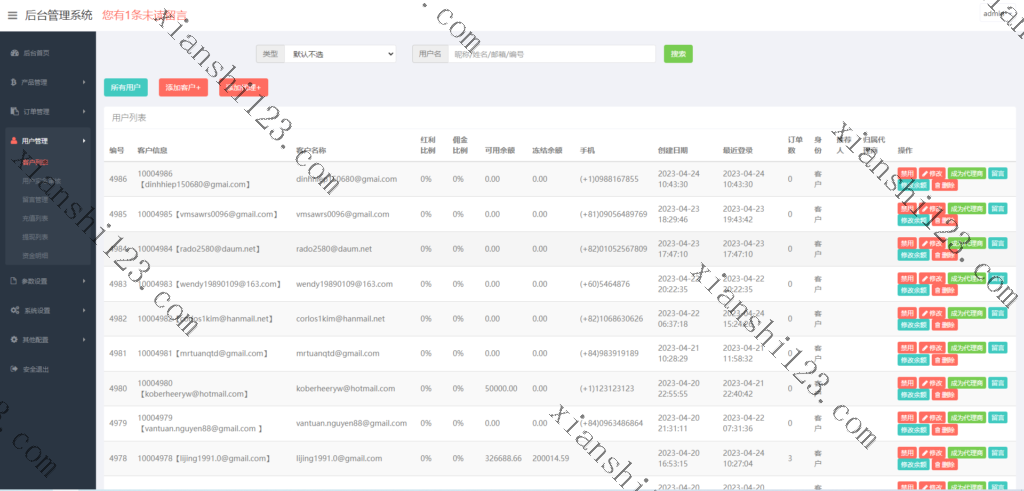1024x491 pixels.
Task: Click the cogs icon beside 系统设置
Action: pos(14,310)
